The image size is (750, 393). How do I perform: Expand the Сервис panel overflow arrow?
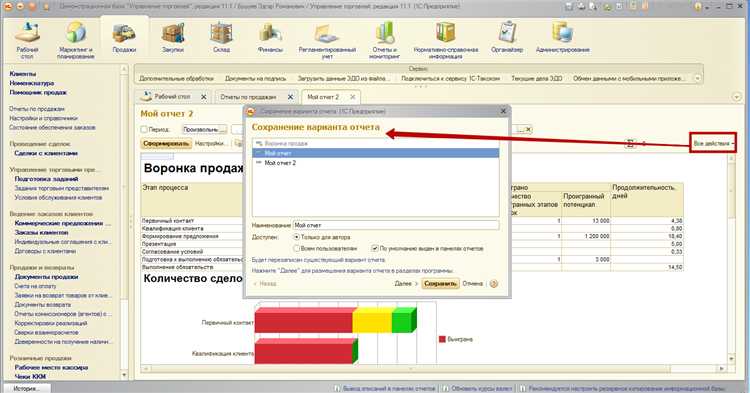pos(697,78)
